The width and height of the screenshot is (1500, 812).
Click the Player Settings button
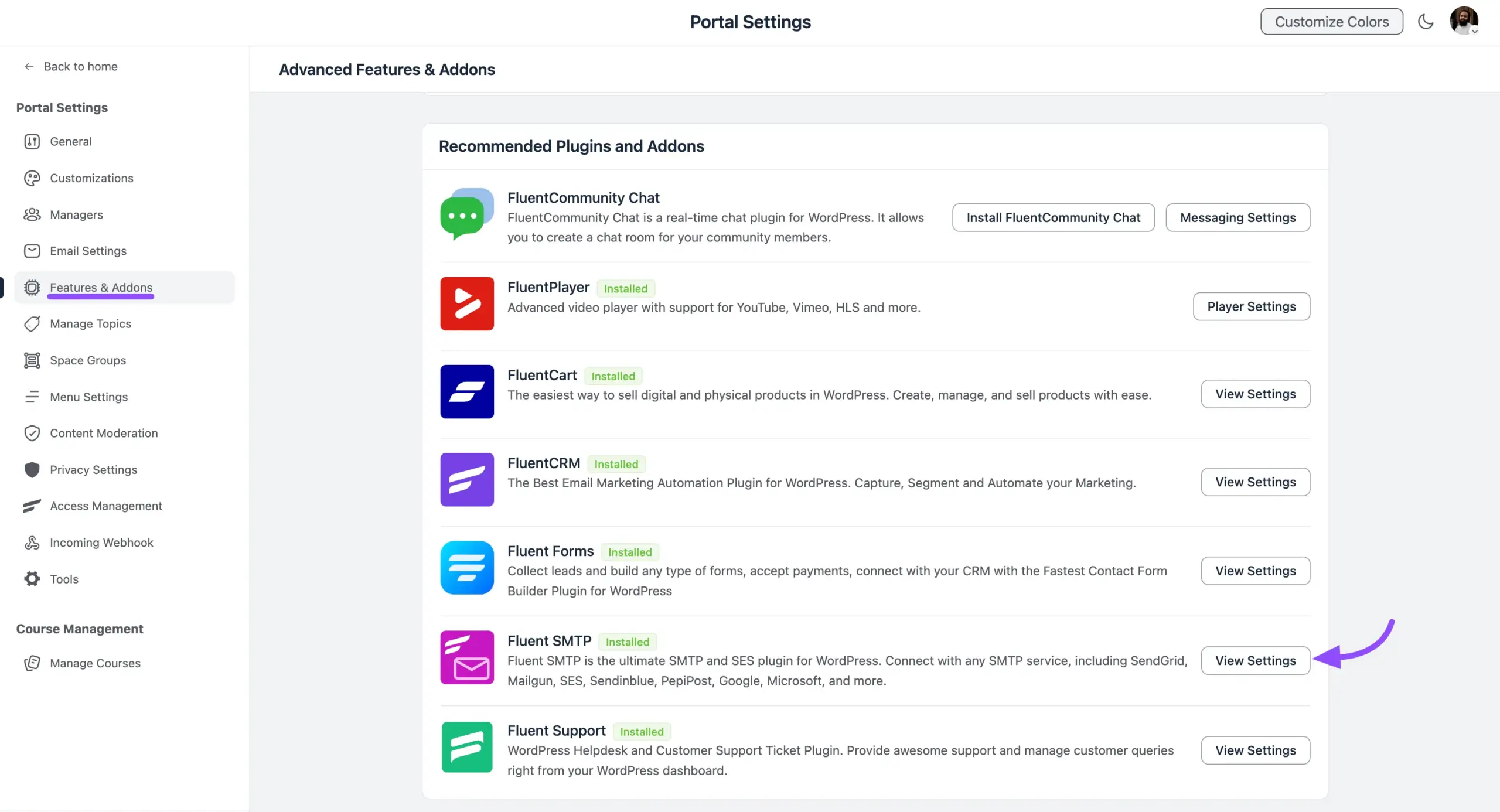tap(1251, 306)
